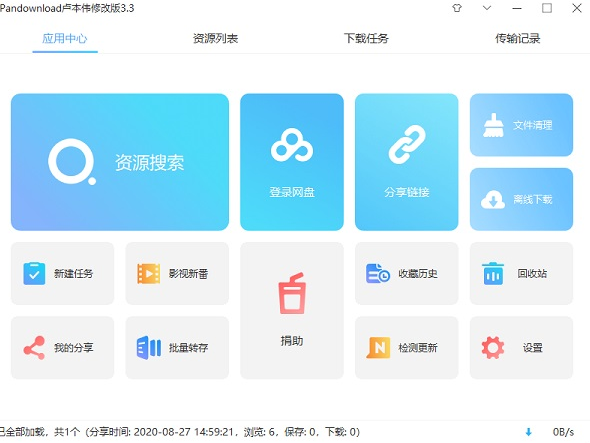The image size is (590, 443).
Task: Open the 分享链接 chain link icon
Action: (x=407, y=145)
